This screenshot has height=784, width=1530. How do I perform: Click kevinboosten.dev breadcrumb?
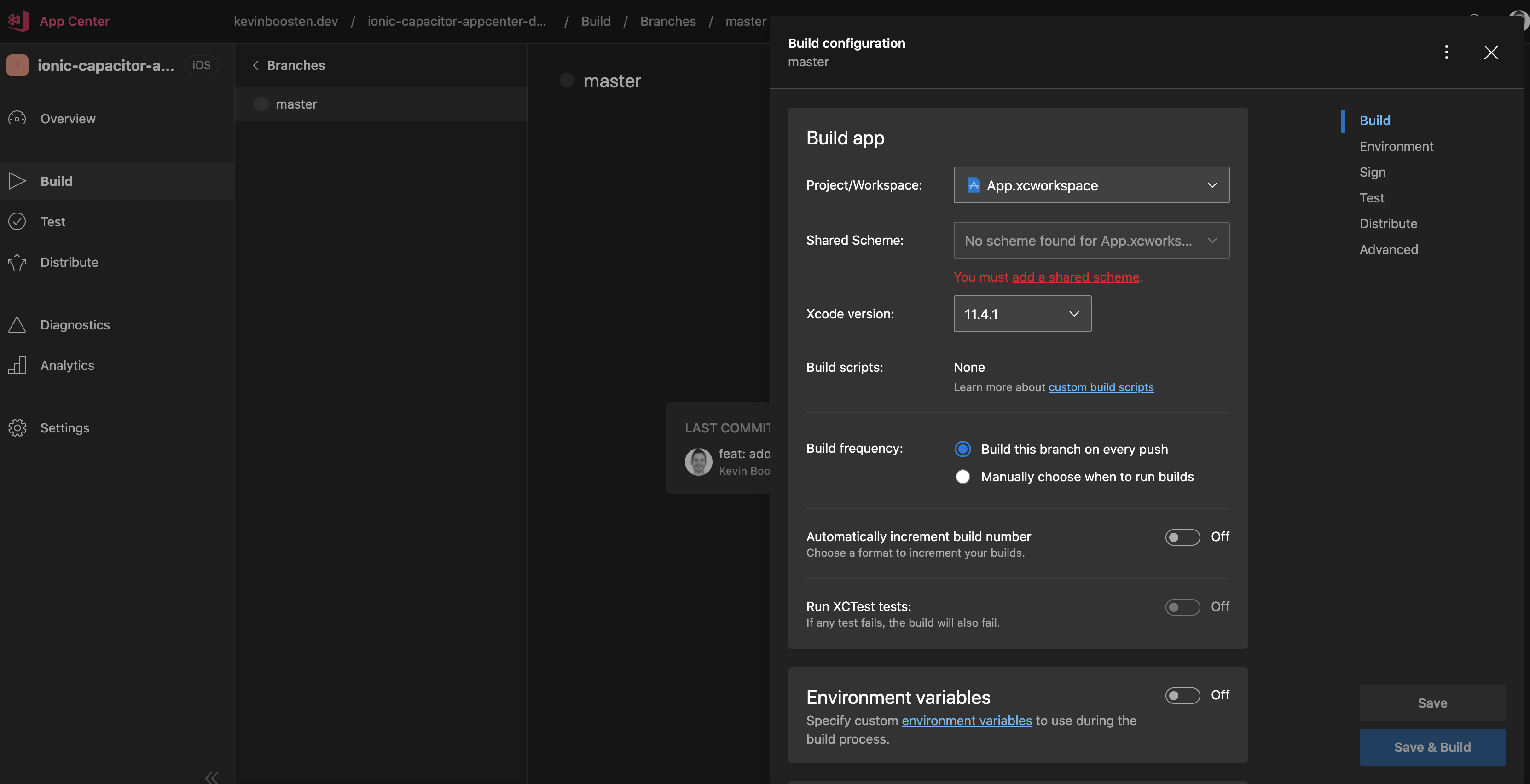286,21
